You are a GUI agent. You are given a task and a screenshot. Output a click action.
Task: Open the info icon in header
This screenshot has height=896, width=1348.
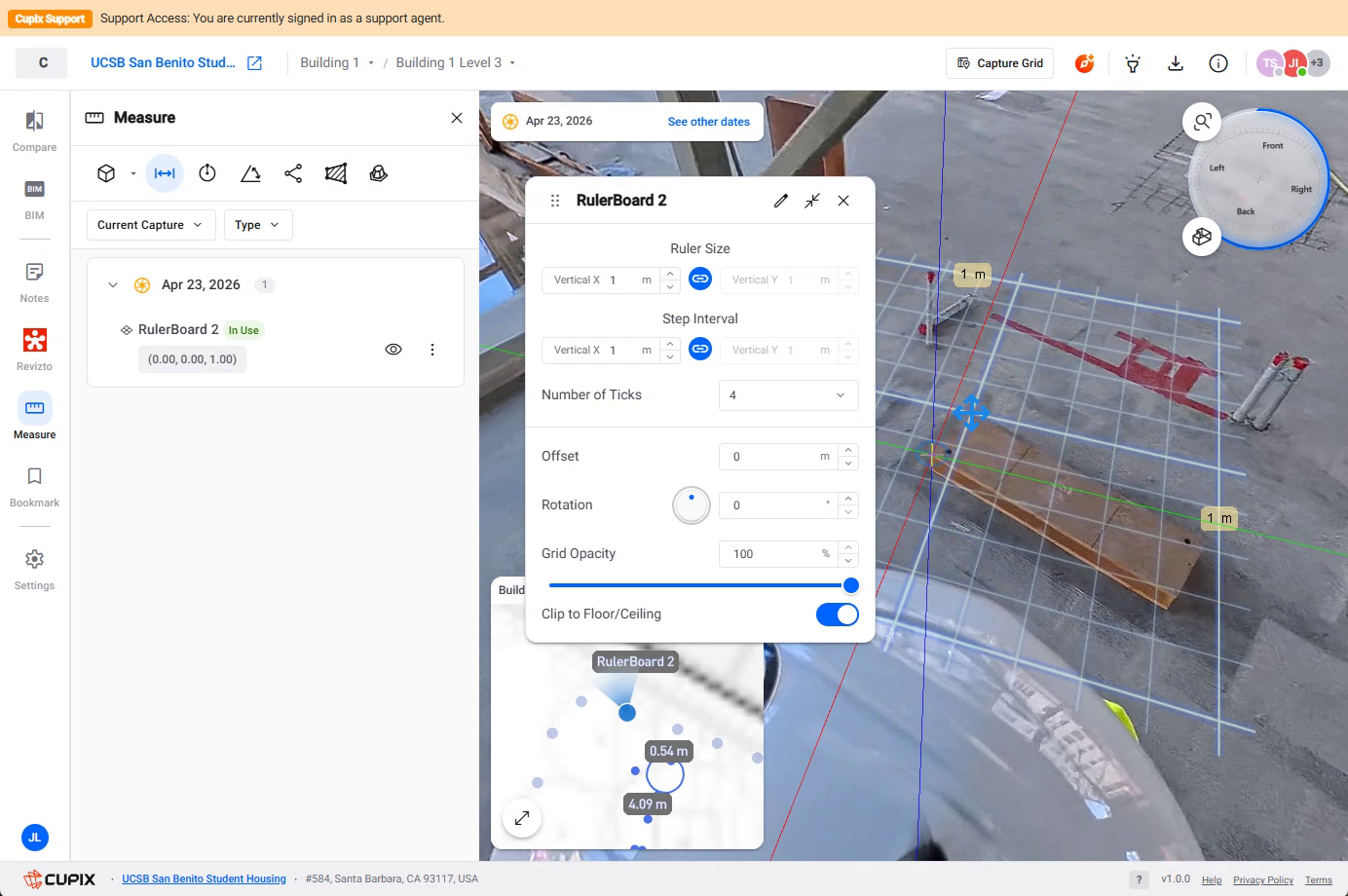point(1218,63)
